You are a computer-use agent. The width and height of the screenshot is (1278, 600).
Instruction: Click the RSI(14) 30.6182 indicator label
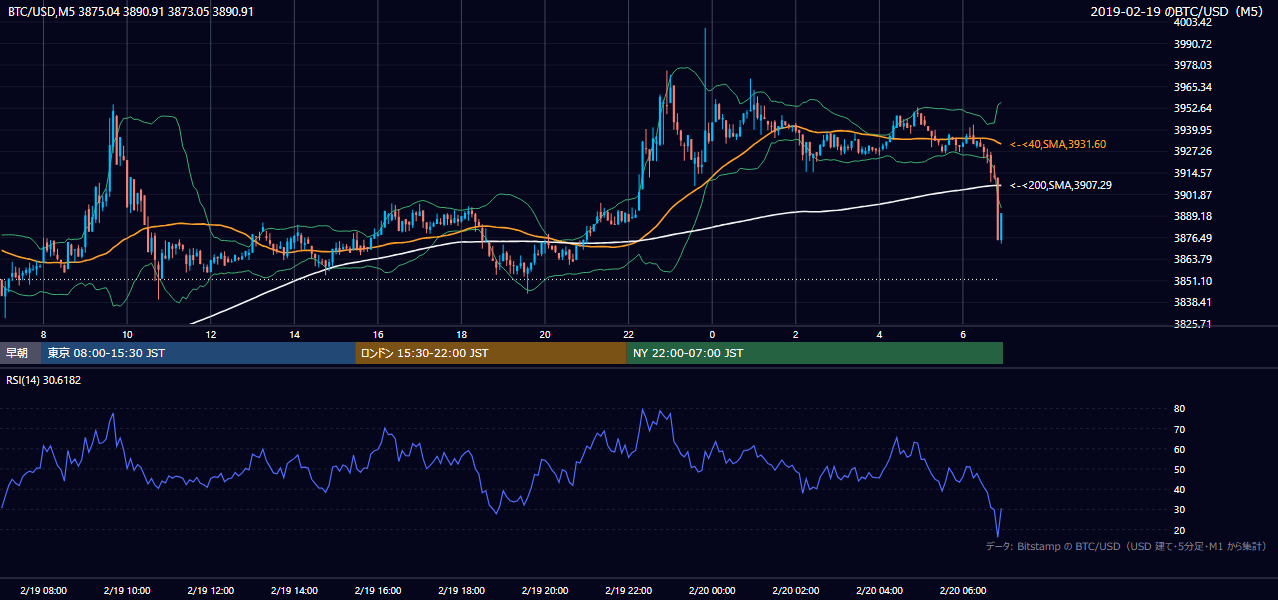tap(44, 380)
